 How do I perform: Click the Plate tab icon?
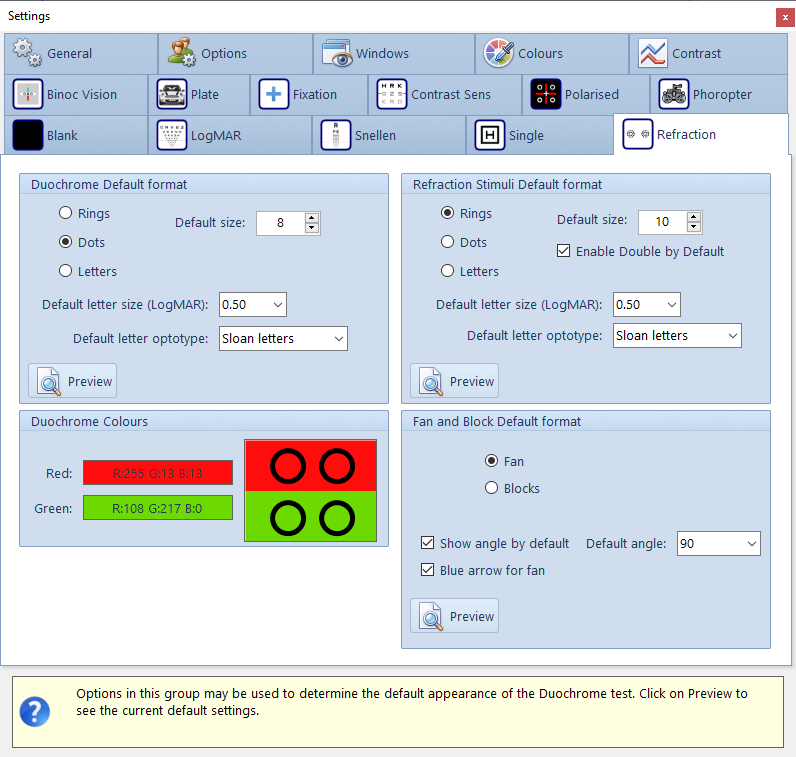(x=172, y=95)
